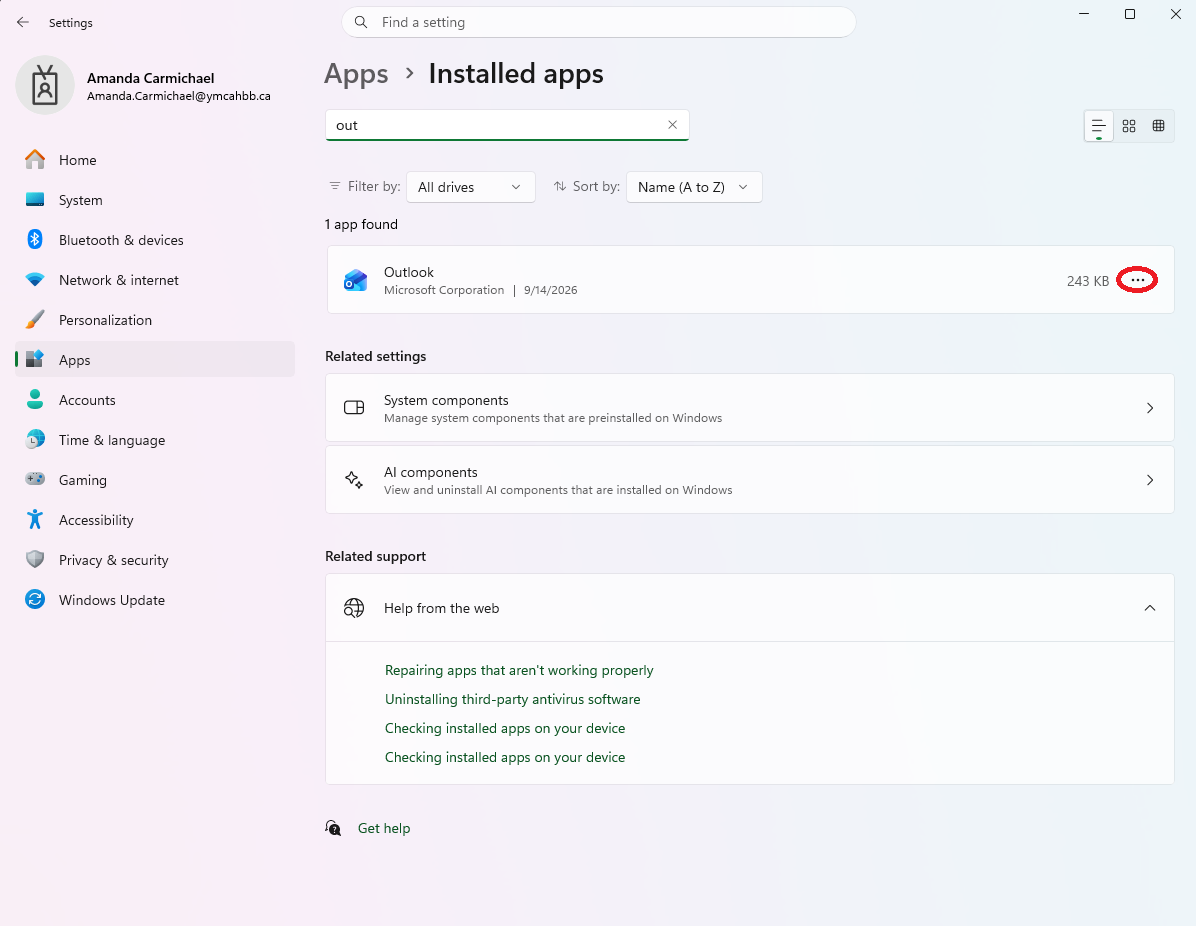Switch to list view layout
The height and width of the screenshot is (926, 1196).
coord(1098,126)
